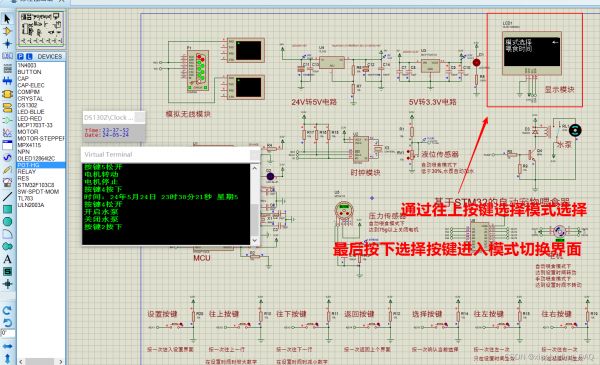This screenshot has width=600, height=365.
Task: Choose the Generator Mode tool
Action: pyautogui.click(x=7, y=157)
